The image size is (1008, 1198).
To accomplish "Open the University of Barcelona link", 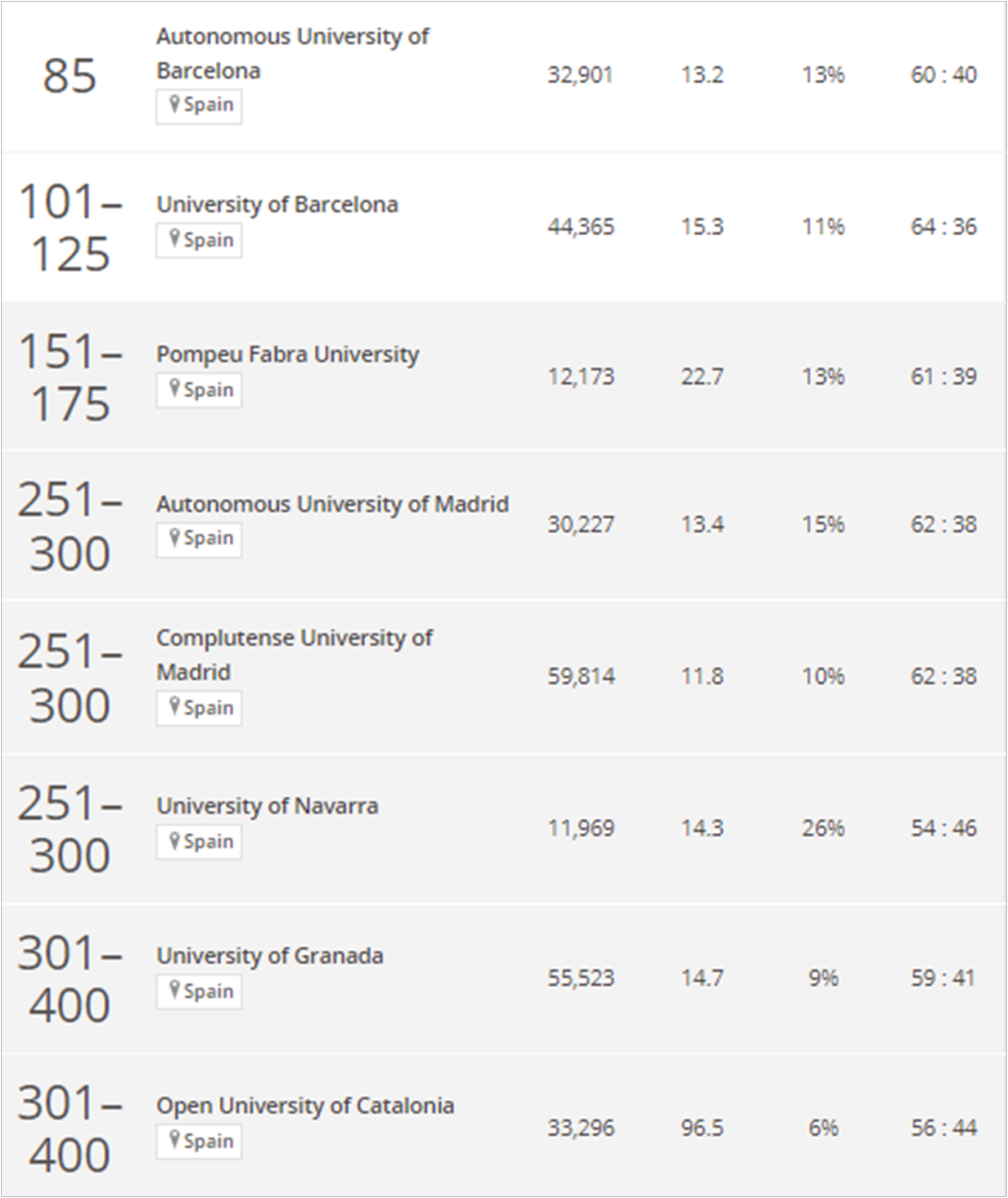I will [x=277, y=204].
